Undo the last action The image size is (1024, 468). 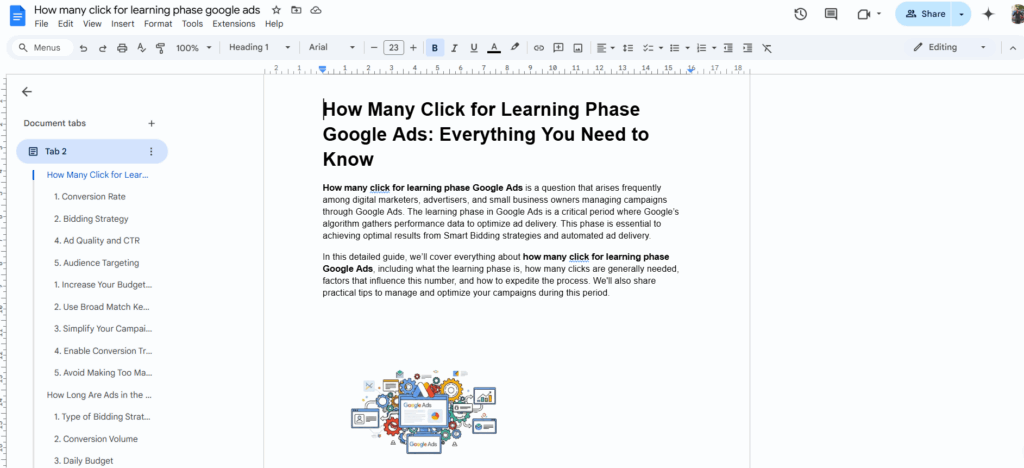tap(83, 48)
